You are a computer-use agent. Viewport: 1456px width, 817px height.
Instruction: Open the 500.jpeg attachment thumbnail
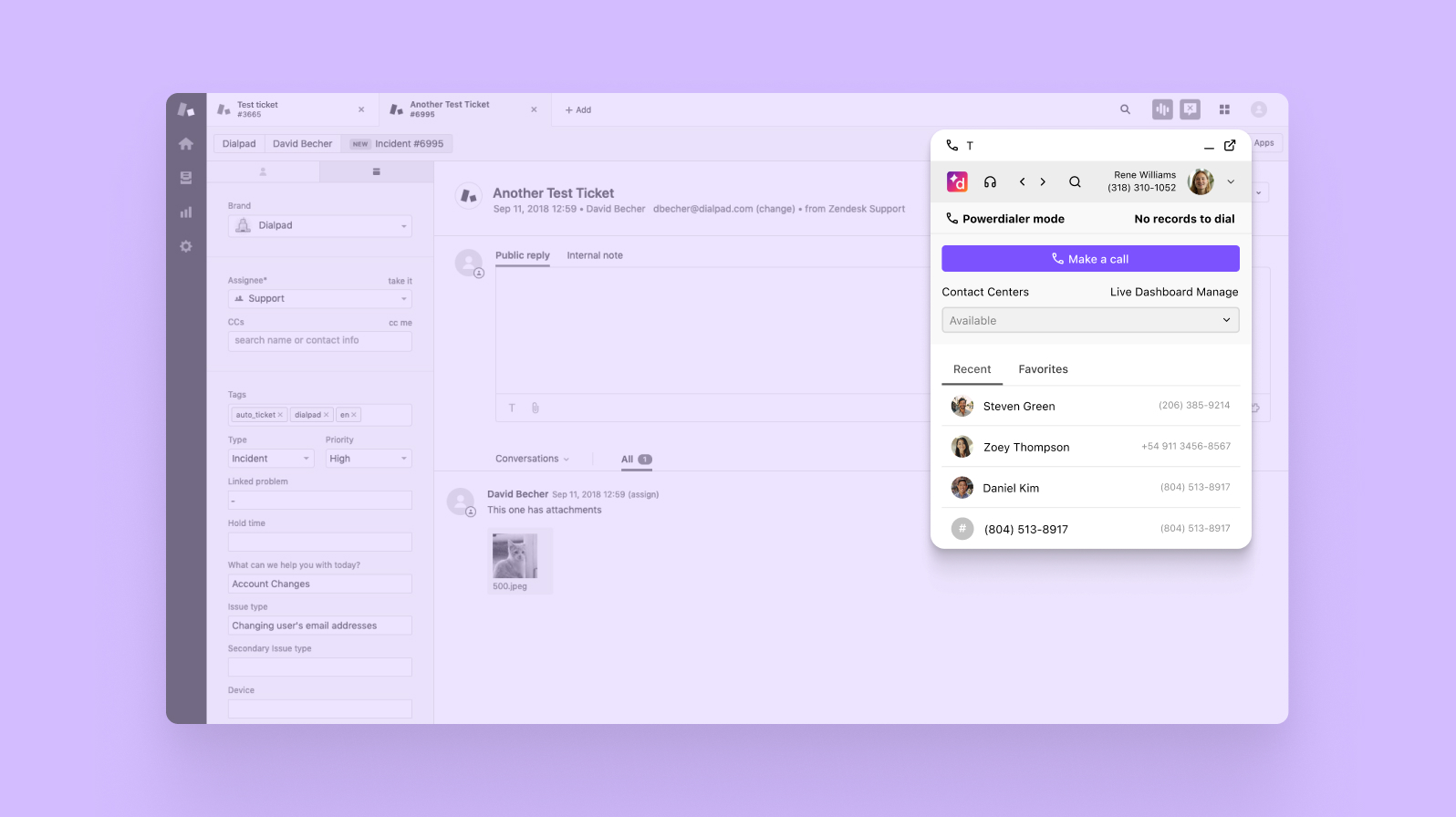pos(515,556)
